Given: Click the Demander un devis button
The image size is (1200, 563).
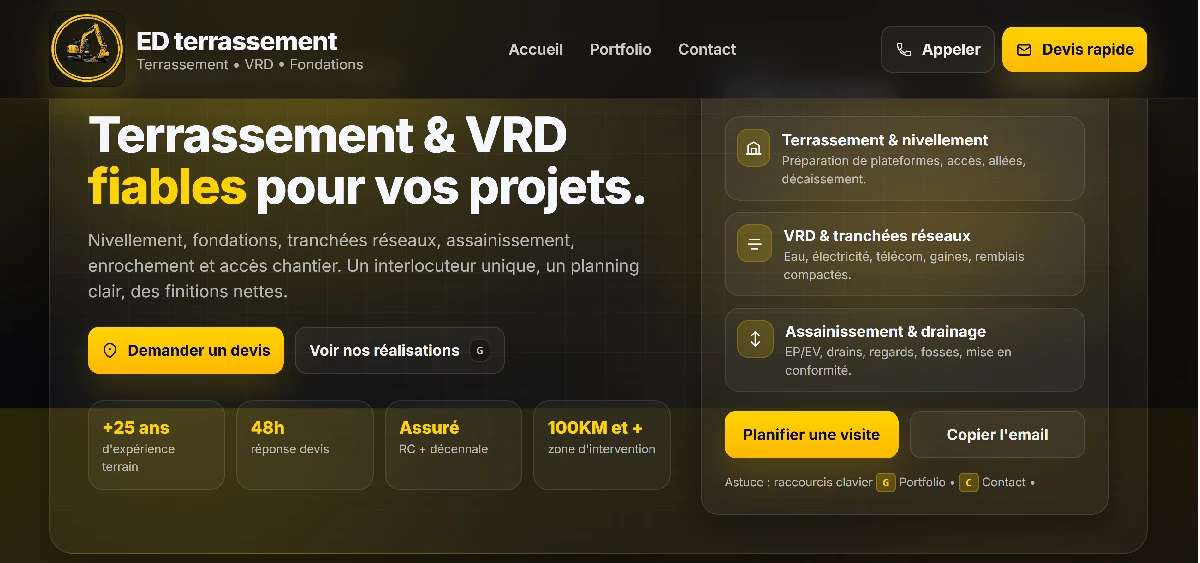Looking at the screenshot, I should click(x=186, y=351).
